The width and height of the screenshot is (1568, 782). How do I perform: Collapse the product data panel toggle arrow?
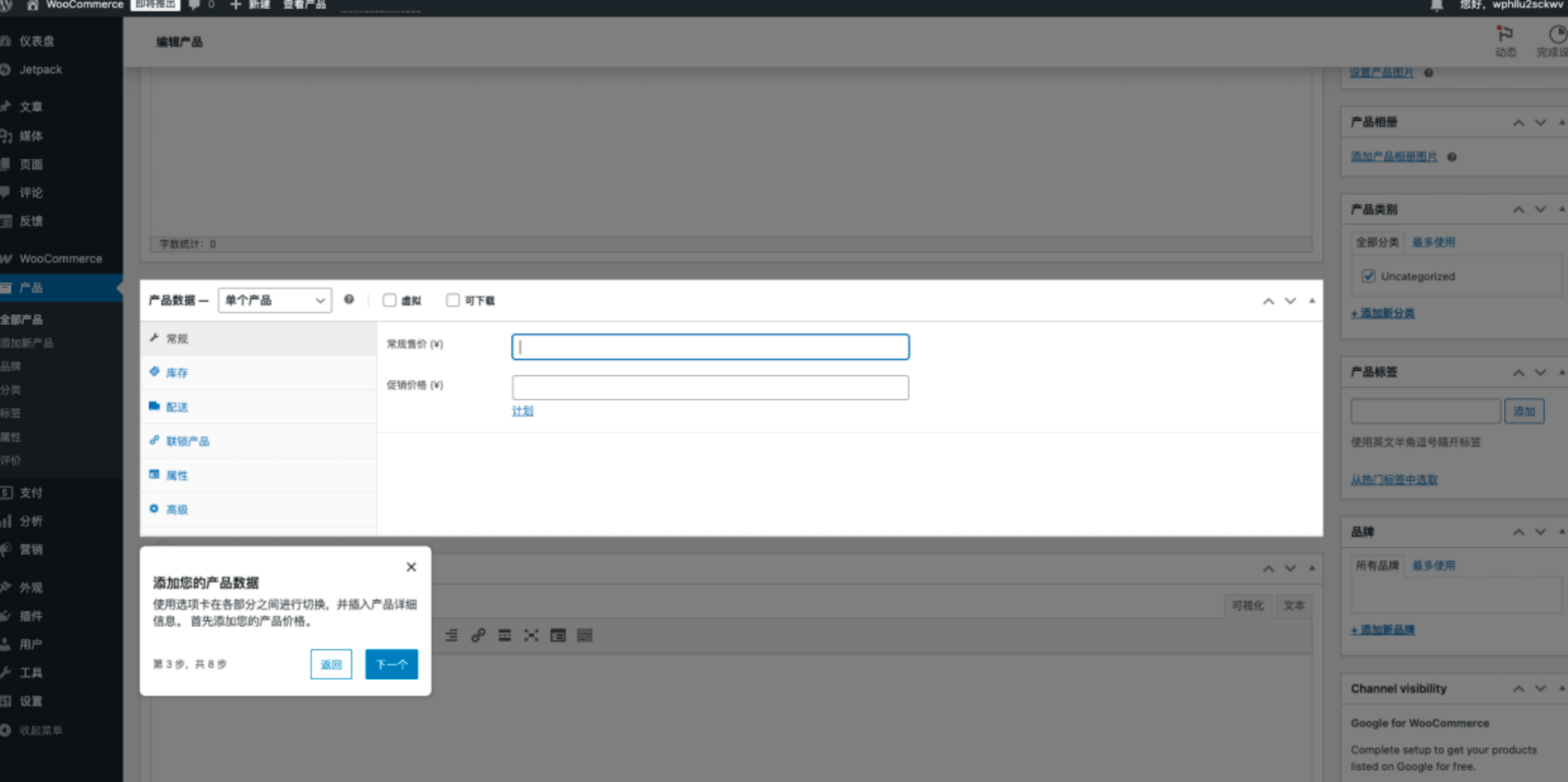pos(1312,301)
